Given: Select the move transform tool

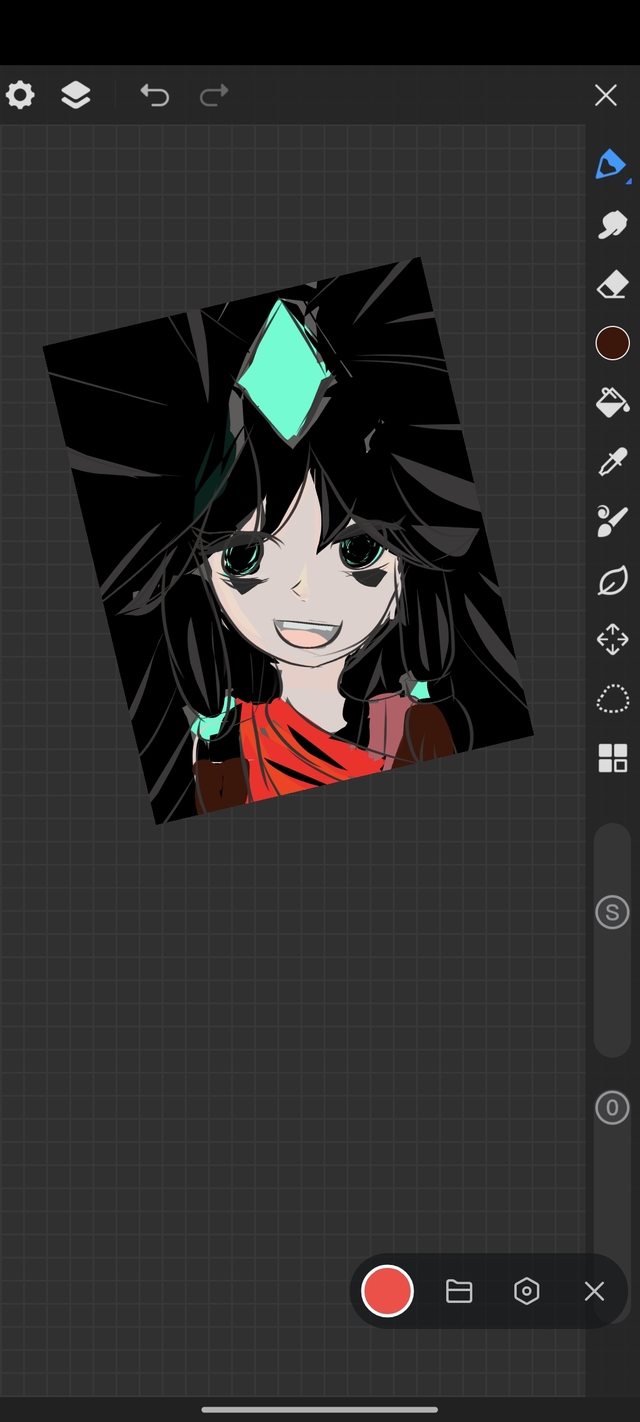Looking at the screenshot, I should [612, 639].
